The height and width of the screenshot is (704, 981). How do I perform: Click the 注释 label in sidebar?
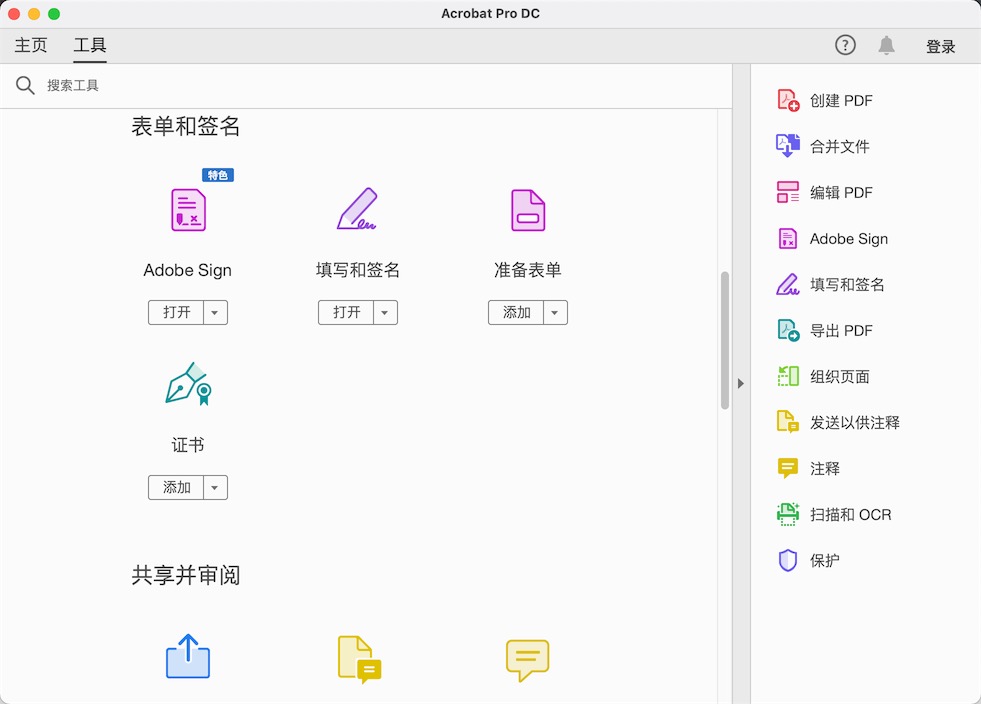[x=825, y=469]
